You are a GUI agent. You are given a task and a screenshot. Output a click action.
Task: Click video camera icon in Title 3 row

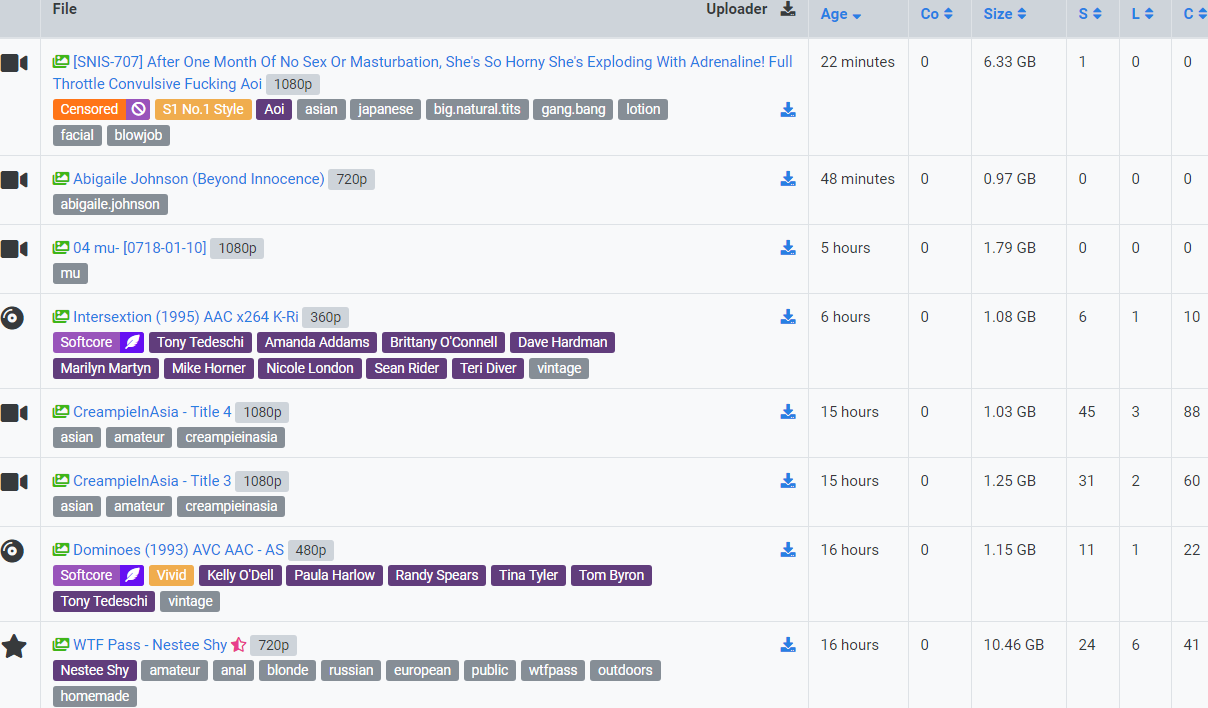point(14,482)
